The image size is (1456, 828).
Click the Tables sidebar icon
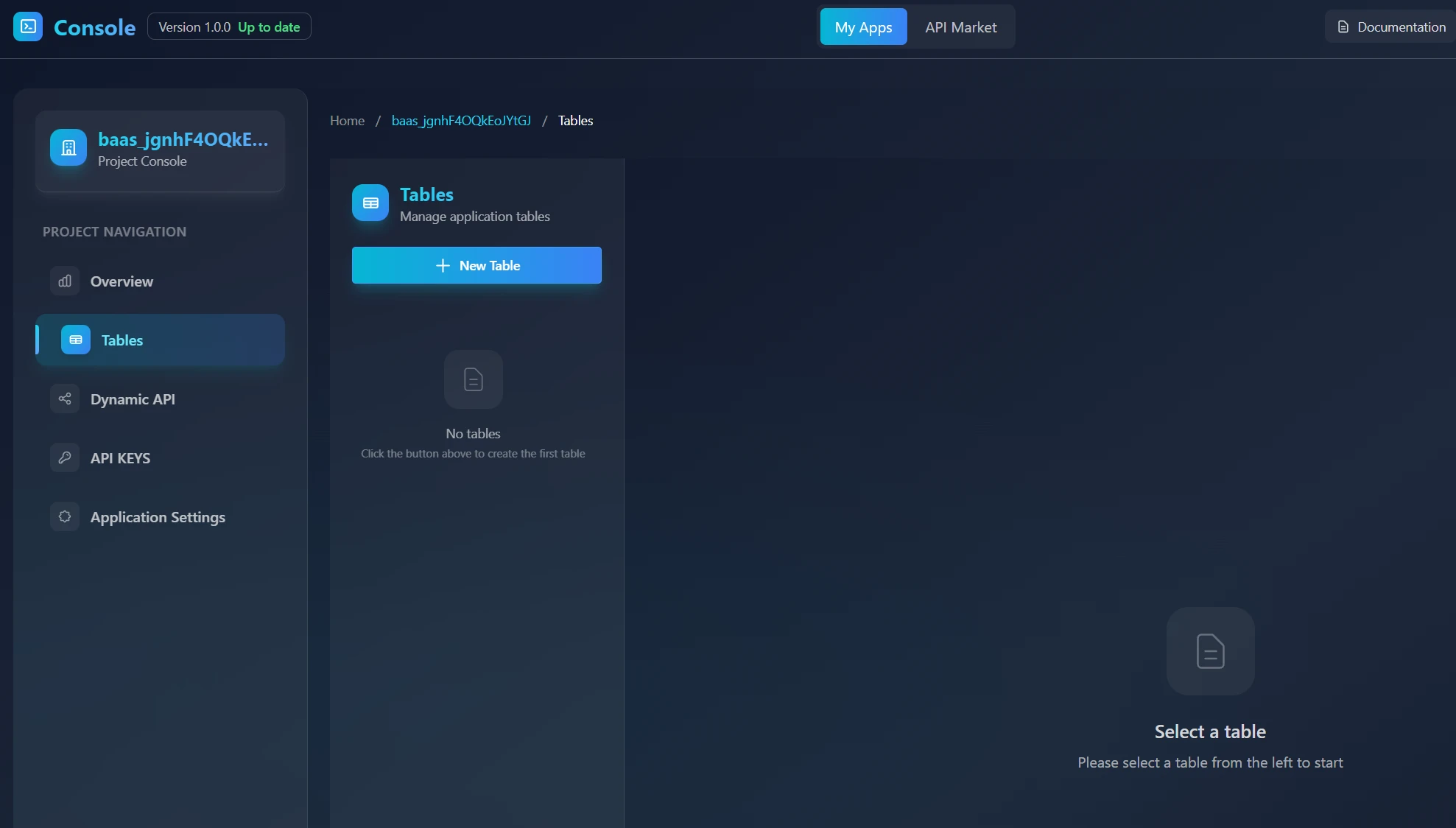pyautogui.click(x=76, y=340)
